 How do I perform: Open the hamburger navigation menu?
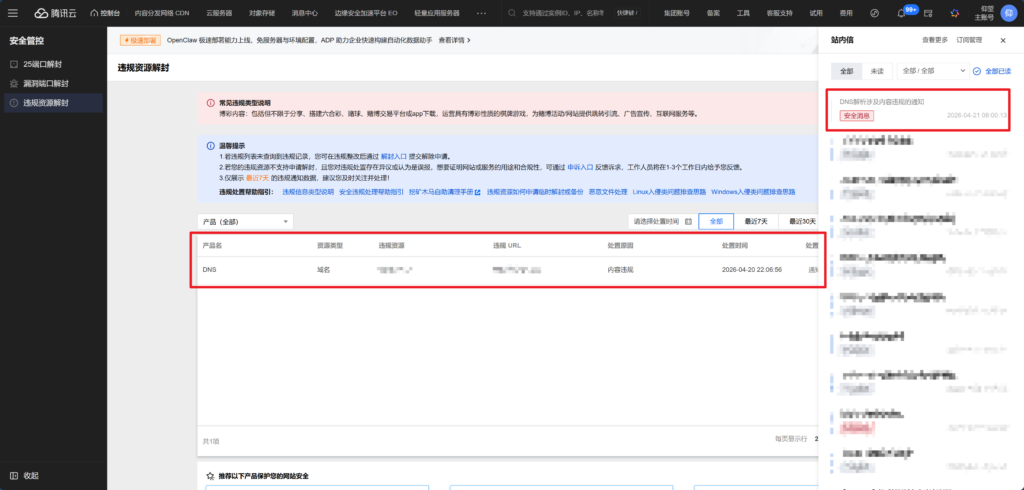[x=13, y=13]
